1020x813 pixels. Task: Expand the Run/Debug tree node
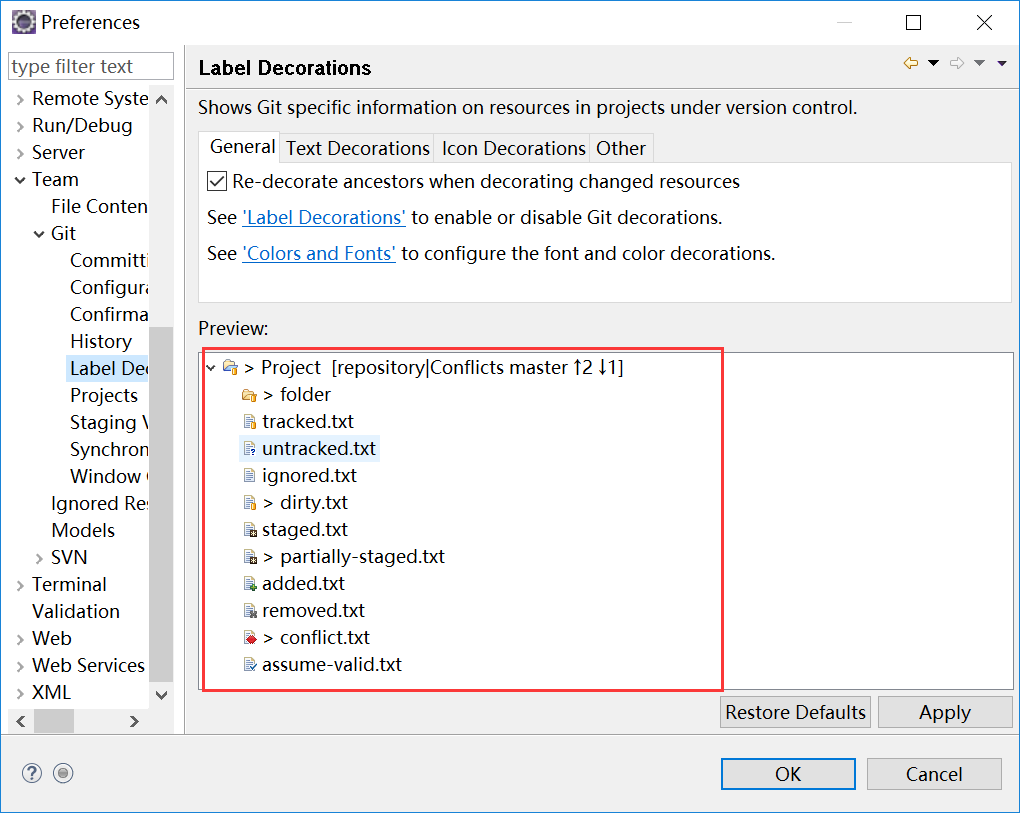click(x=20, y=126)
